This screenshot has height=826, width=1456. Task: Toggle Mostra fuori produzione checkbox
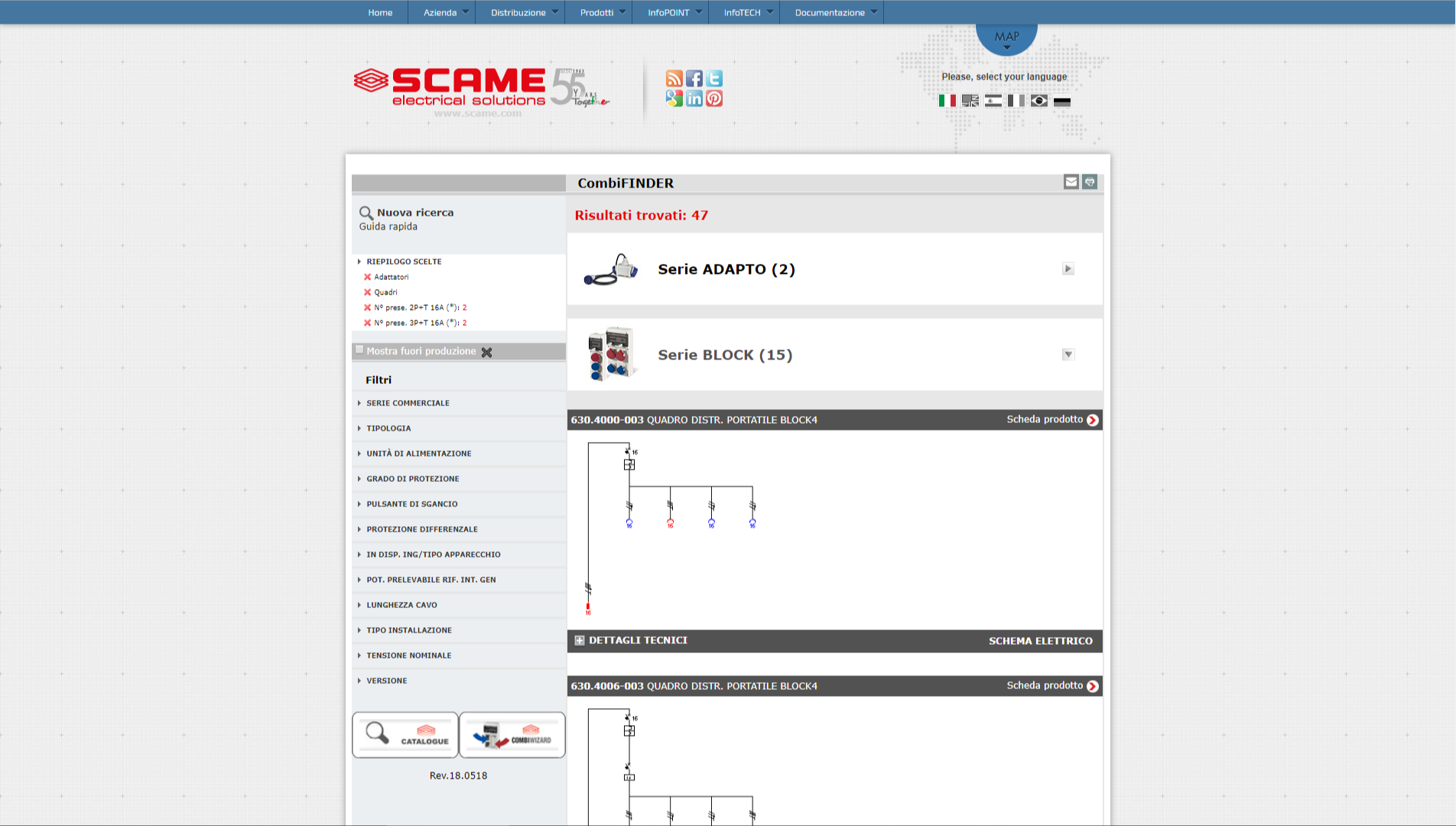click(359, 350)
